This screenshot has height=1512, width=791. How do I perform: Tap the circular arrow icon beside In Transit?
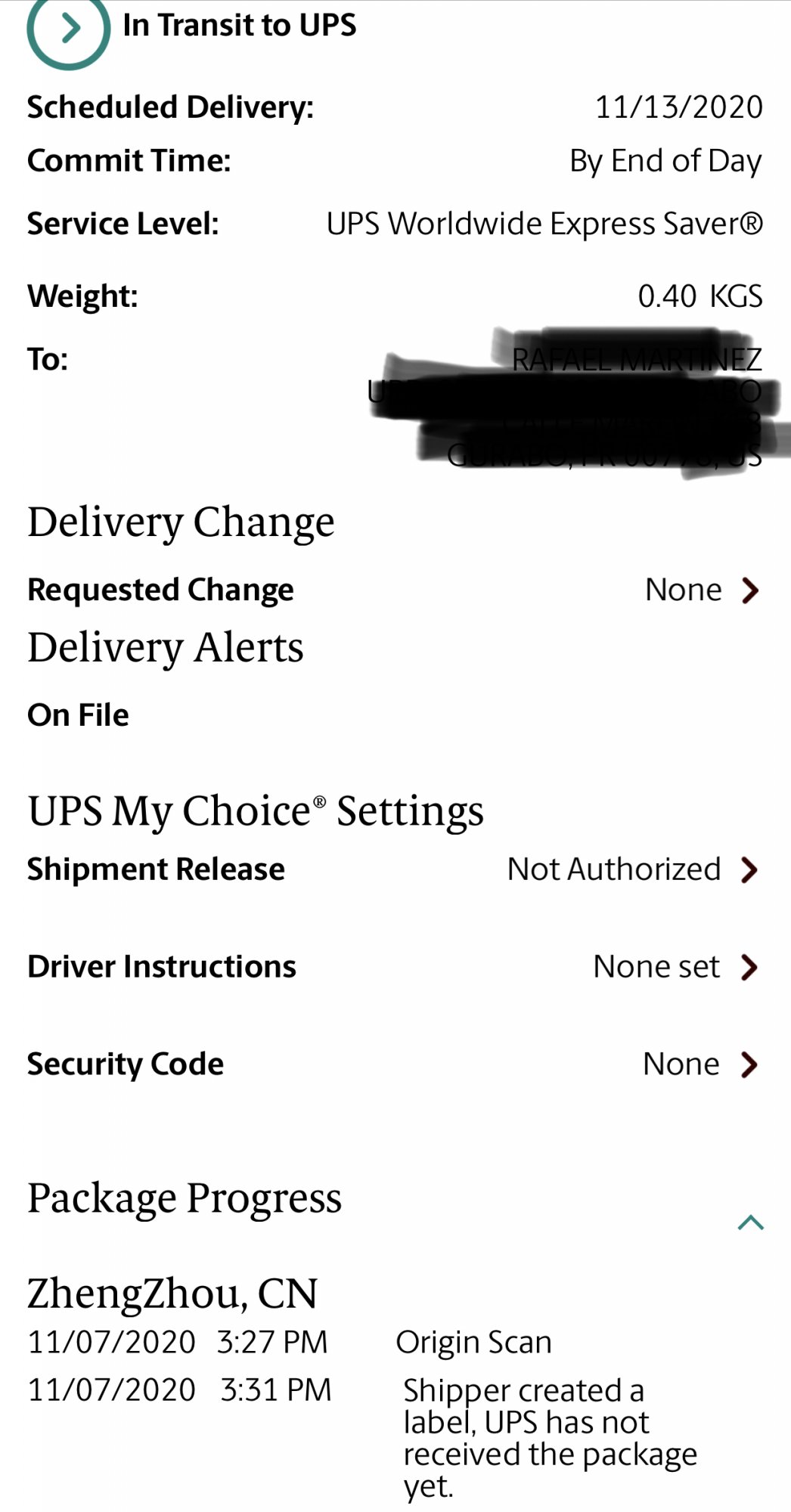[x=68, y=29]
